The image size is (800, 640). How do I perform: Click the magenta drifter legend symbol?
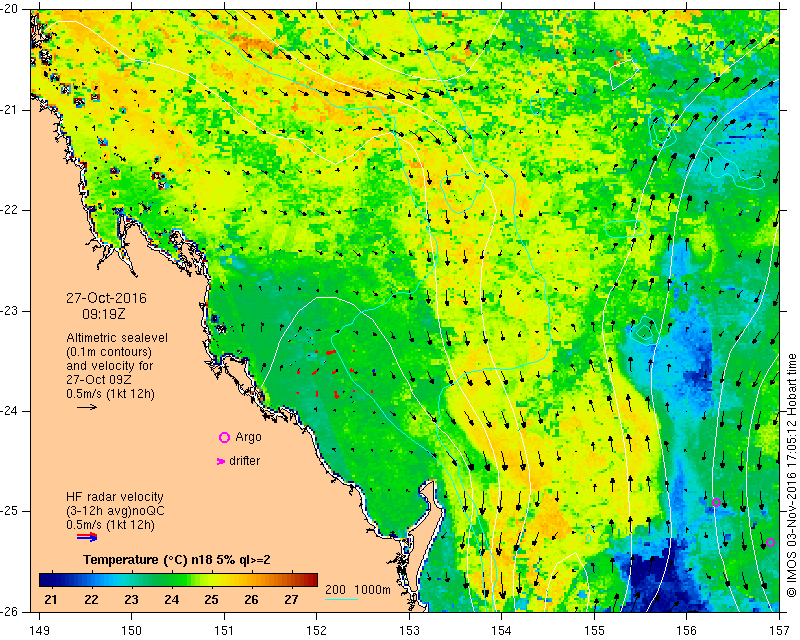[221, 461]
